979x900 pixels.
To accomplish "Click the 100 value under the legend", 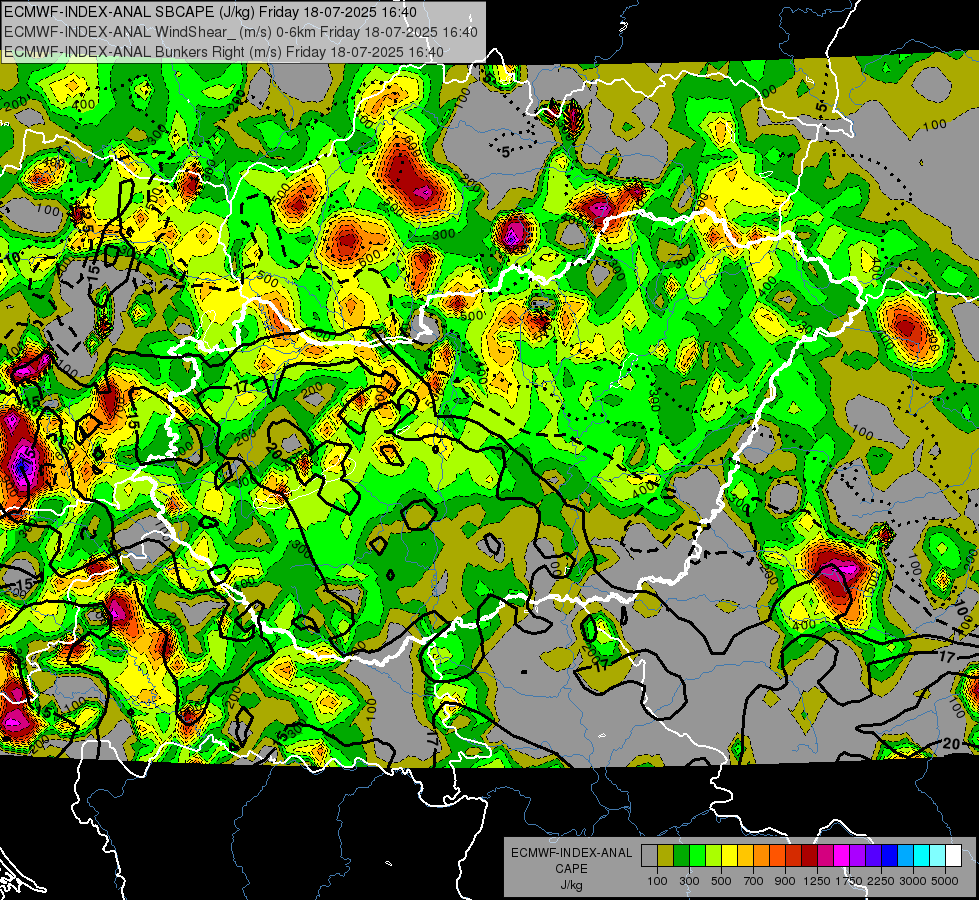I will click(x=657, y=881).
